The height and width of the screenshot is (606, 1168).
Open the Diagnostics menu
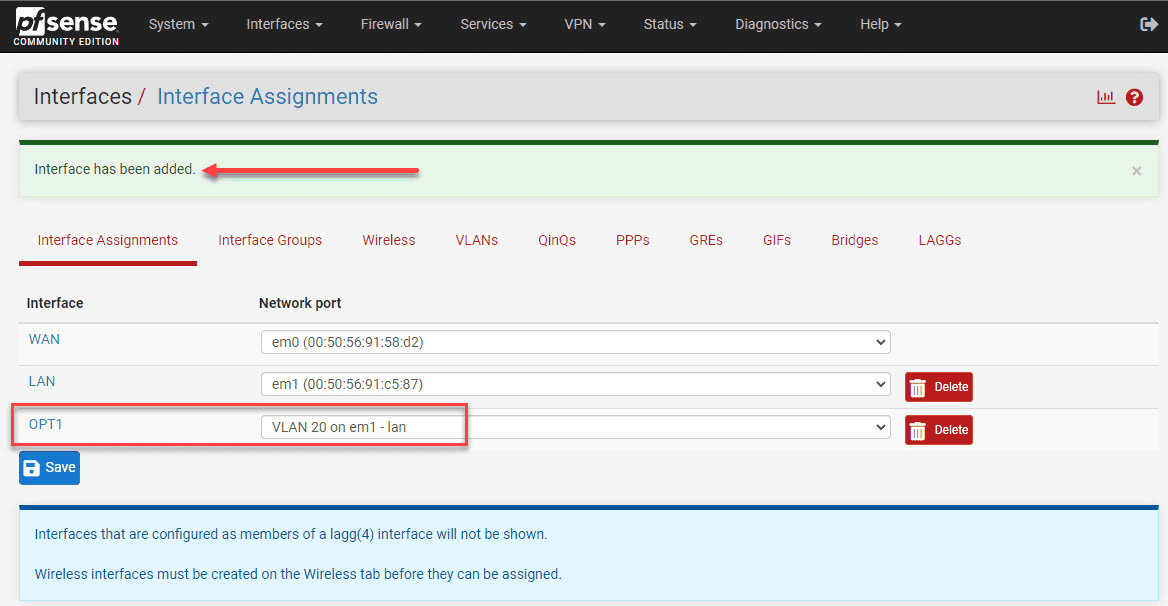(x=778, y=25)
